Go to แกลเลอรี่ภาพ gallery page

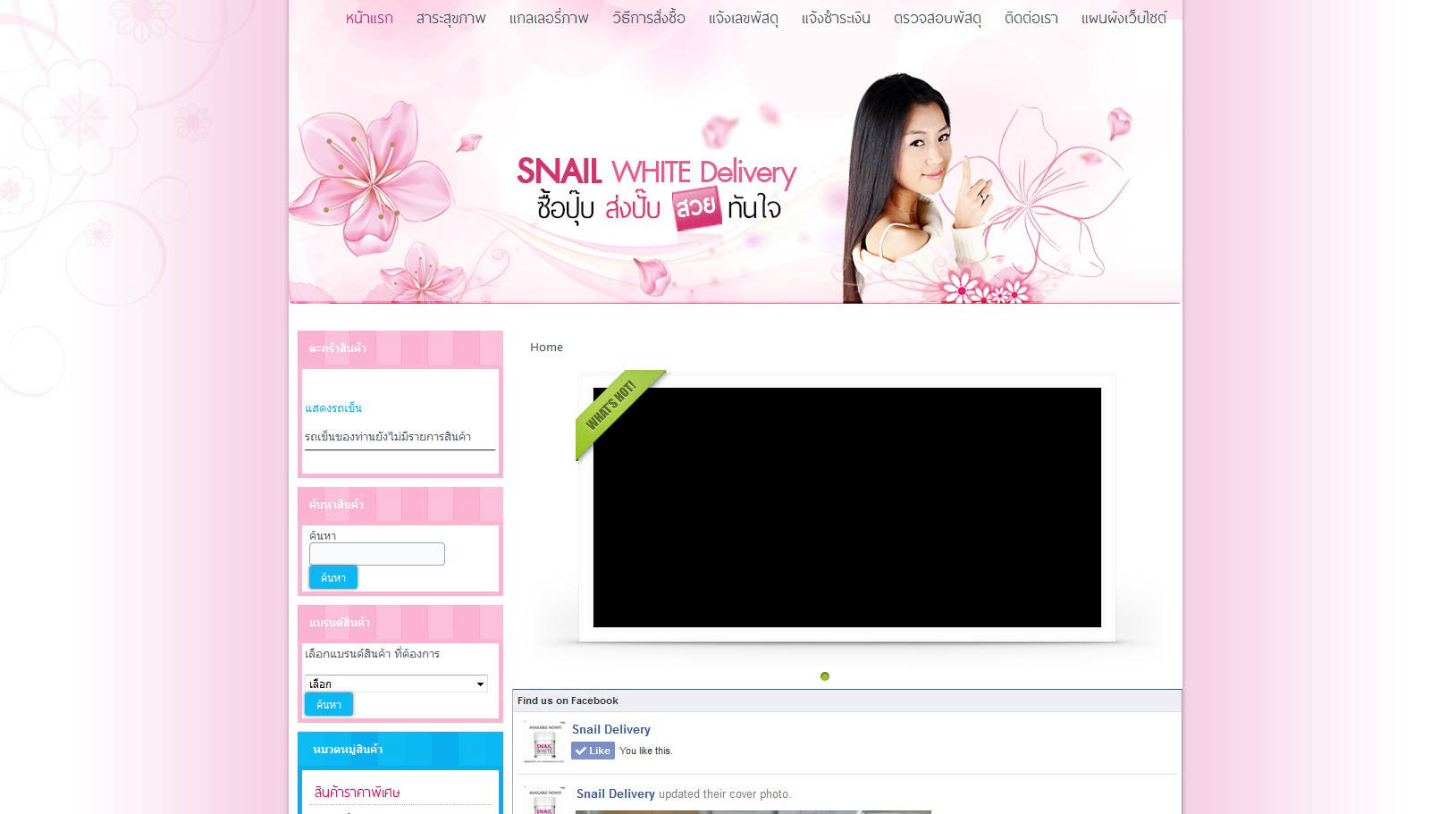[549, 18]
